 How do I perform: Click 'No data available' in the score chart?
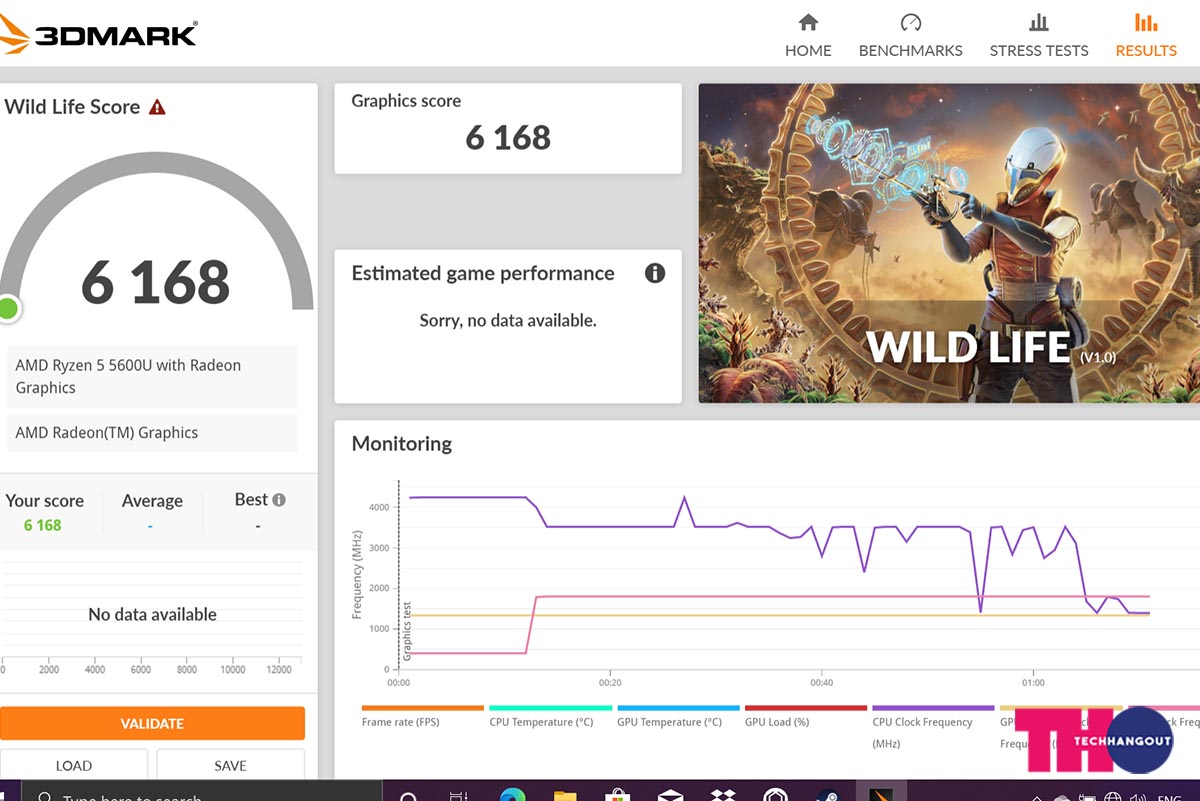(152, 615)
